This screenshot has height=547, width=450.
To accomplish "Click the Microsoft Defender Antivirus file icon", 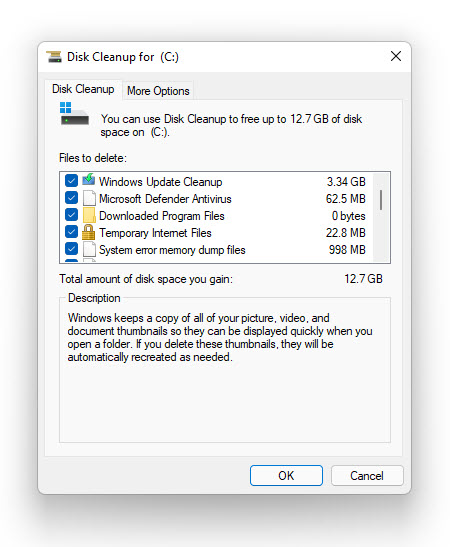I will [x=89, y=198].
